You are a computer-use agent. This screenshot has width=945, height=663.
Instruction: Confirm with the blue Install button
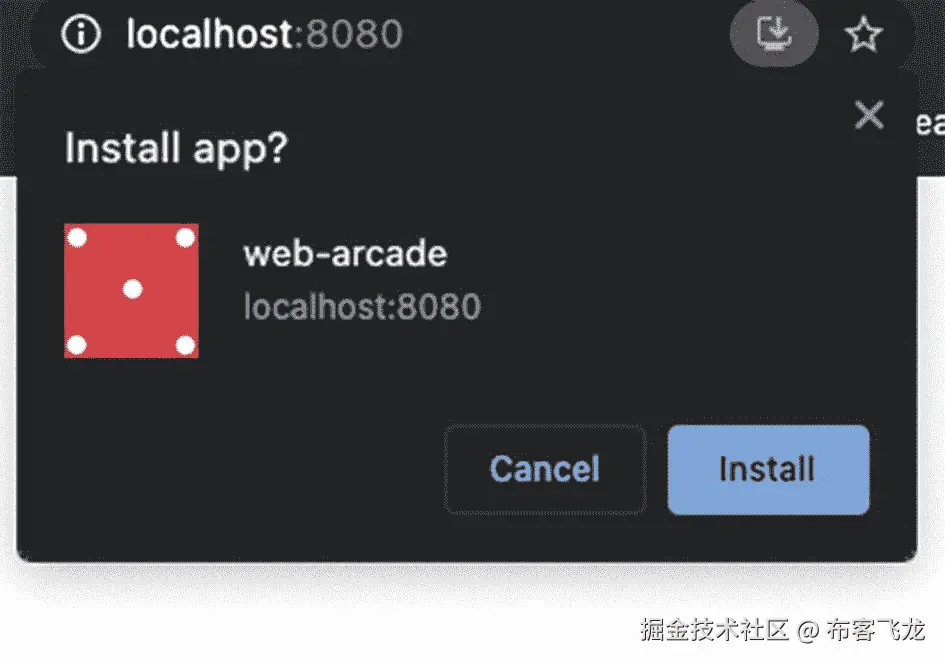pos(768,470)
